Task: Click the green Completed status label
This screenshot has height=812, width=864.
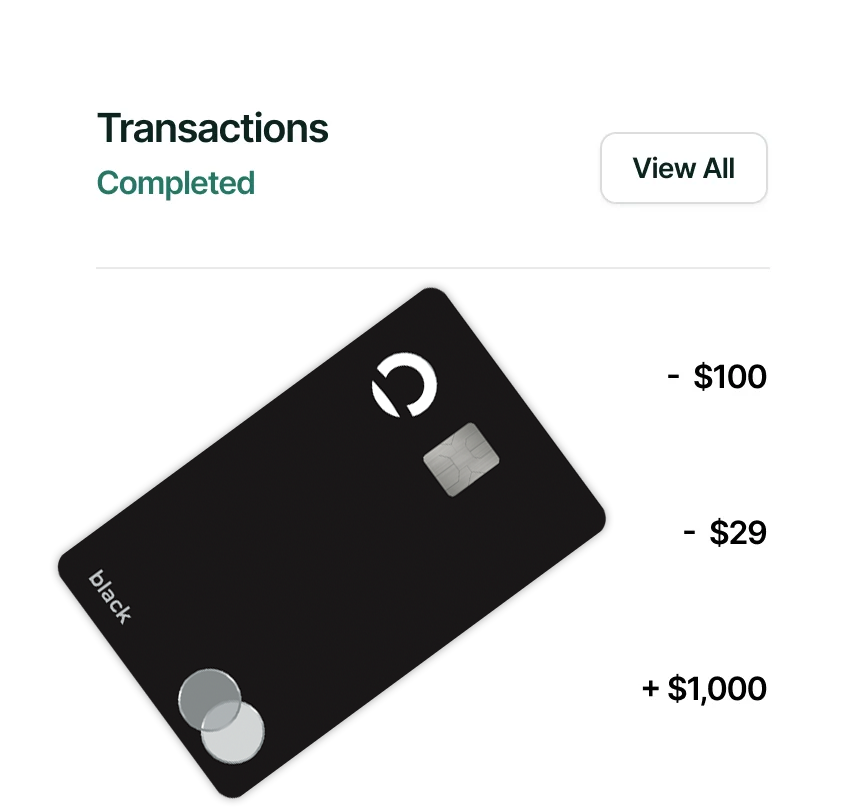Action: tap(175, 184)
